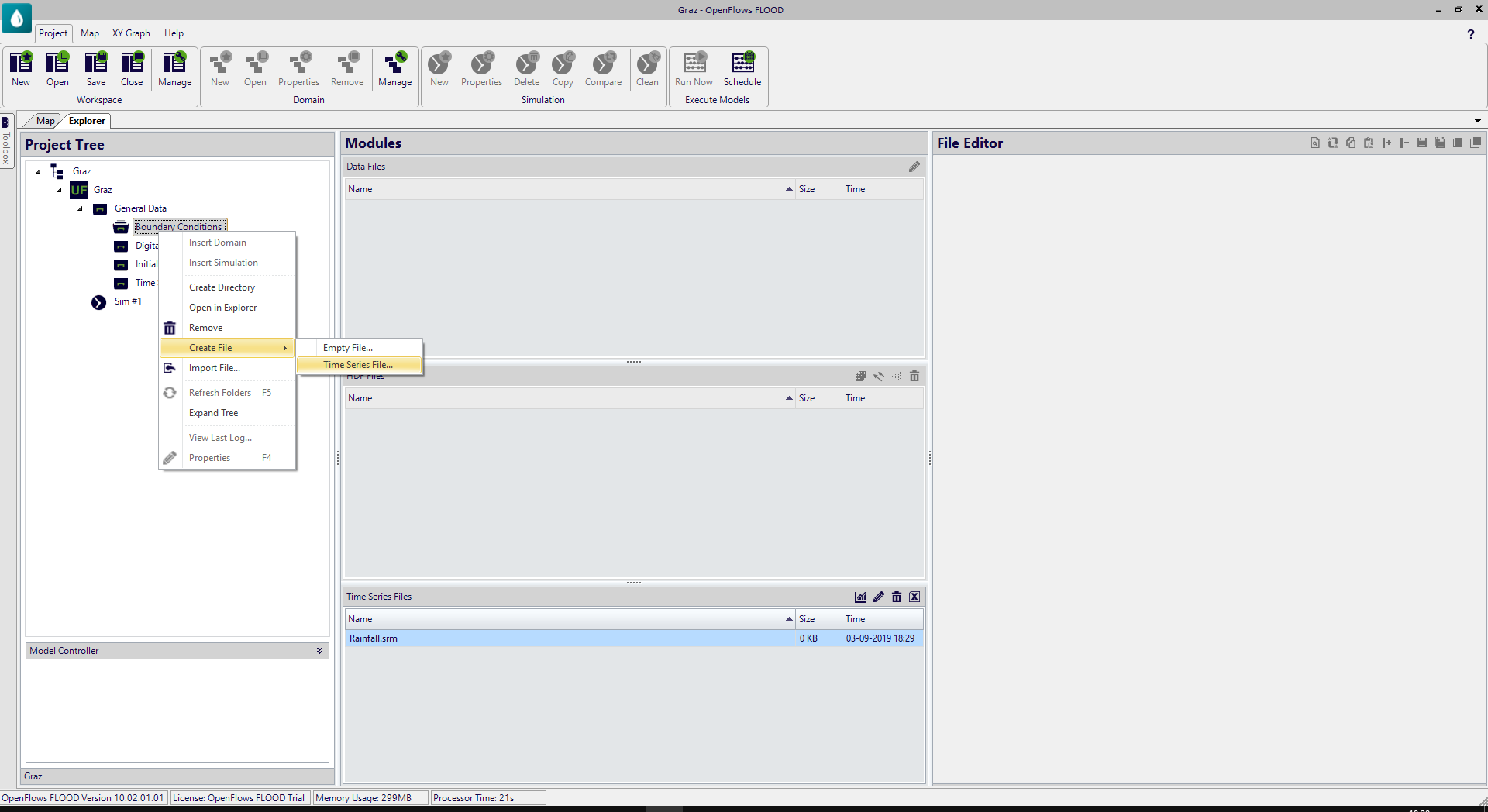Open the Create File submenu
Screen dimensions: 1488x812
click(227, 348)
